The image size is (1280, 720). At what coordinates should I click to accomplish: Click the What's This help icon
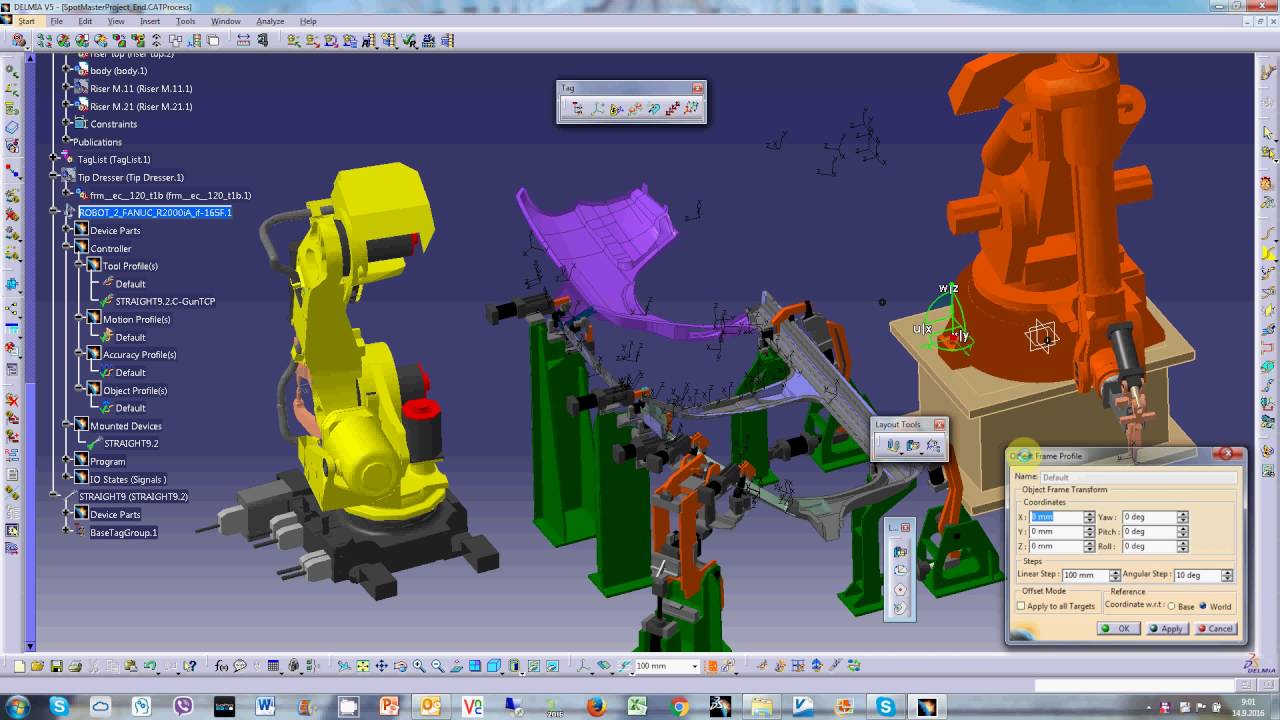[x=190, y=666]
